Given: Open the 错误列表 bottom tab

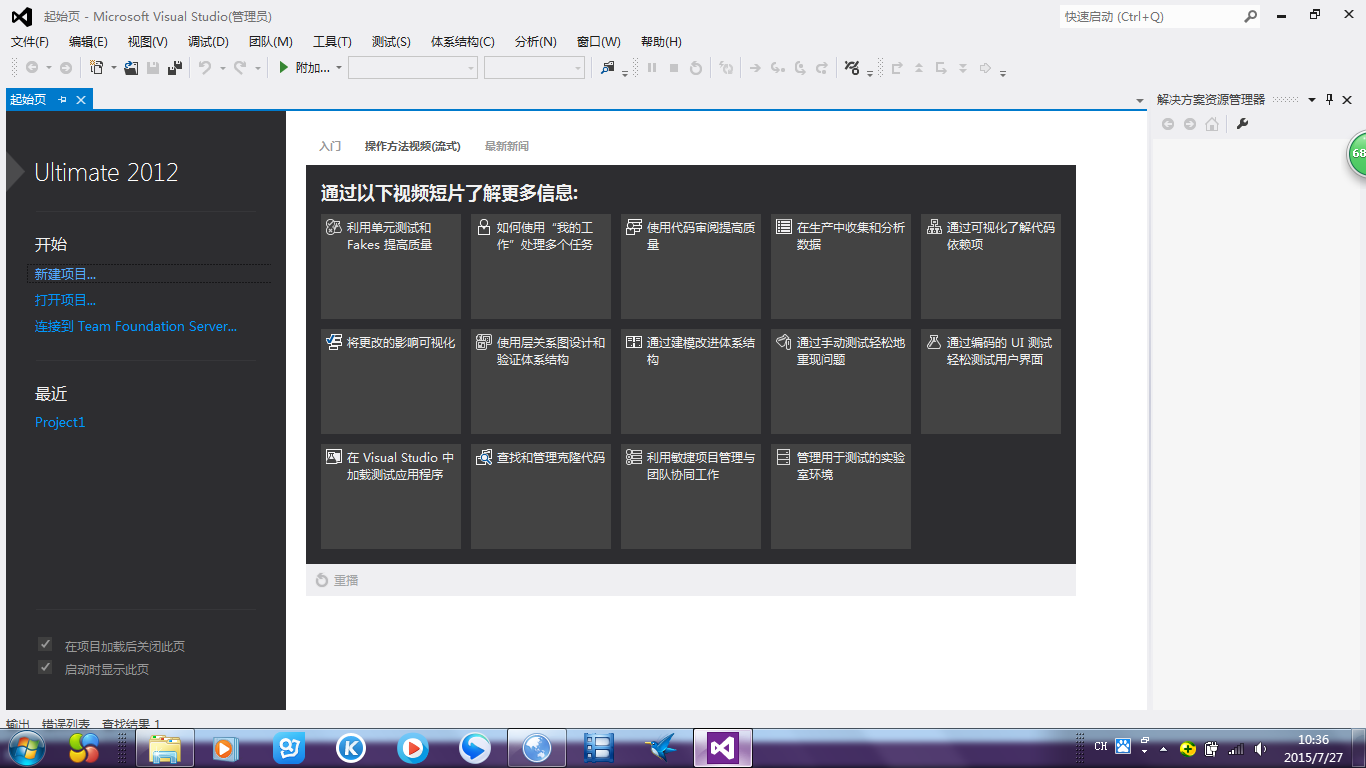Looking at the screenshot, I should [x=66, y=723].
